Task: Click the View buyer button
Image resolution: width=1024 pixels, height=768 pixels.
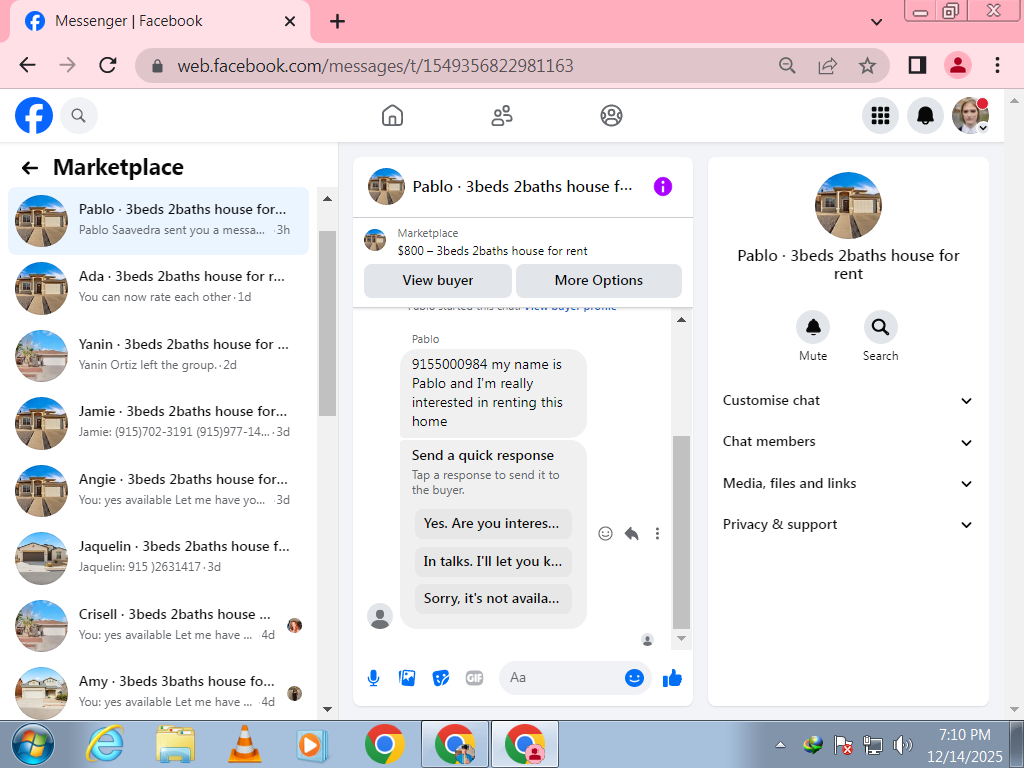Action: point(438,281)
